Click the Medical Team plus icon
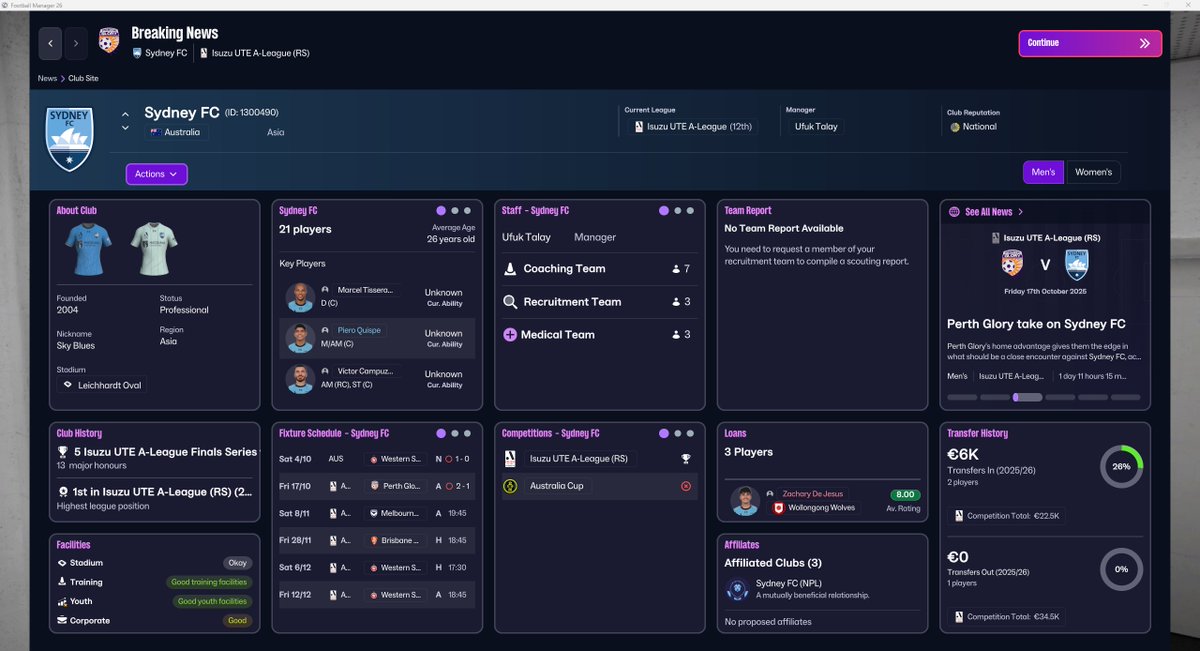 pyautogui.click(x=510, y=335)
